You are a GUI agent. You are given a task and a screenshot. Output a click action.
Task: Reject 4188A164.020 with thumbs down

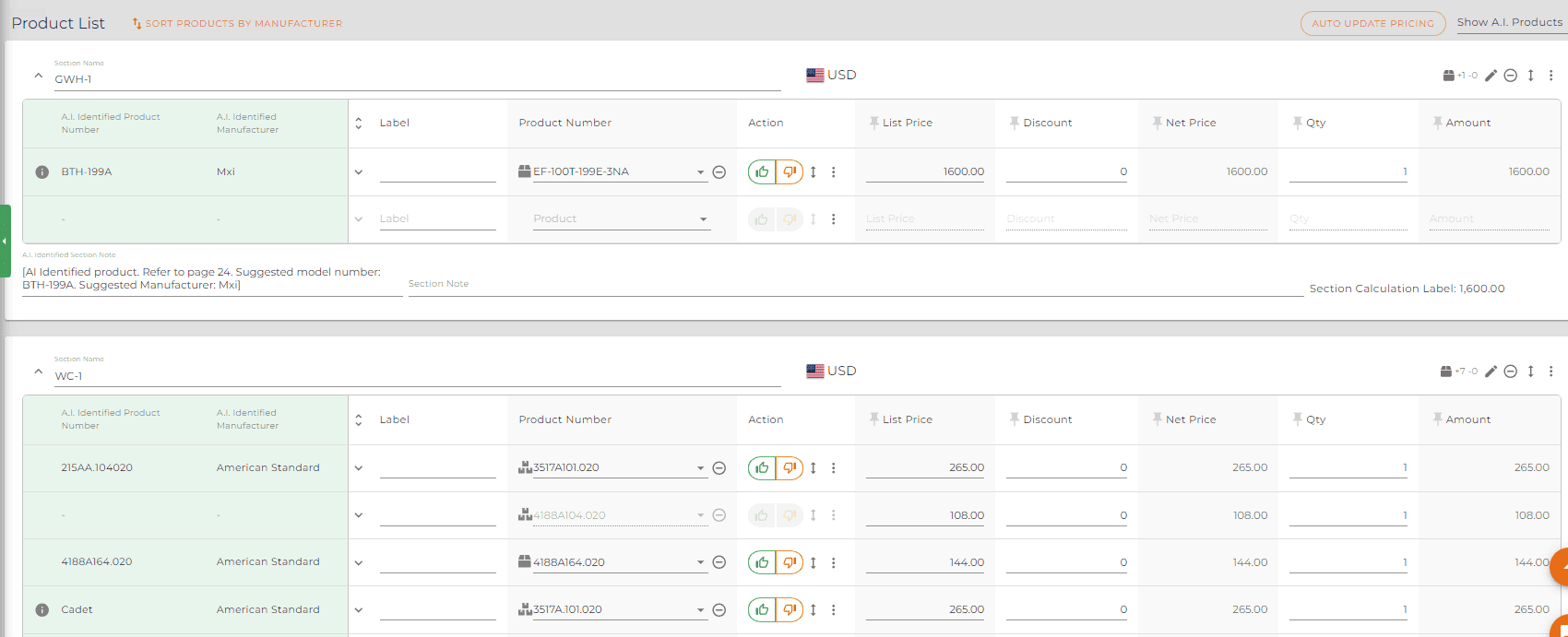(x=790, y=562)
